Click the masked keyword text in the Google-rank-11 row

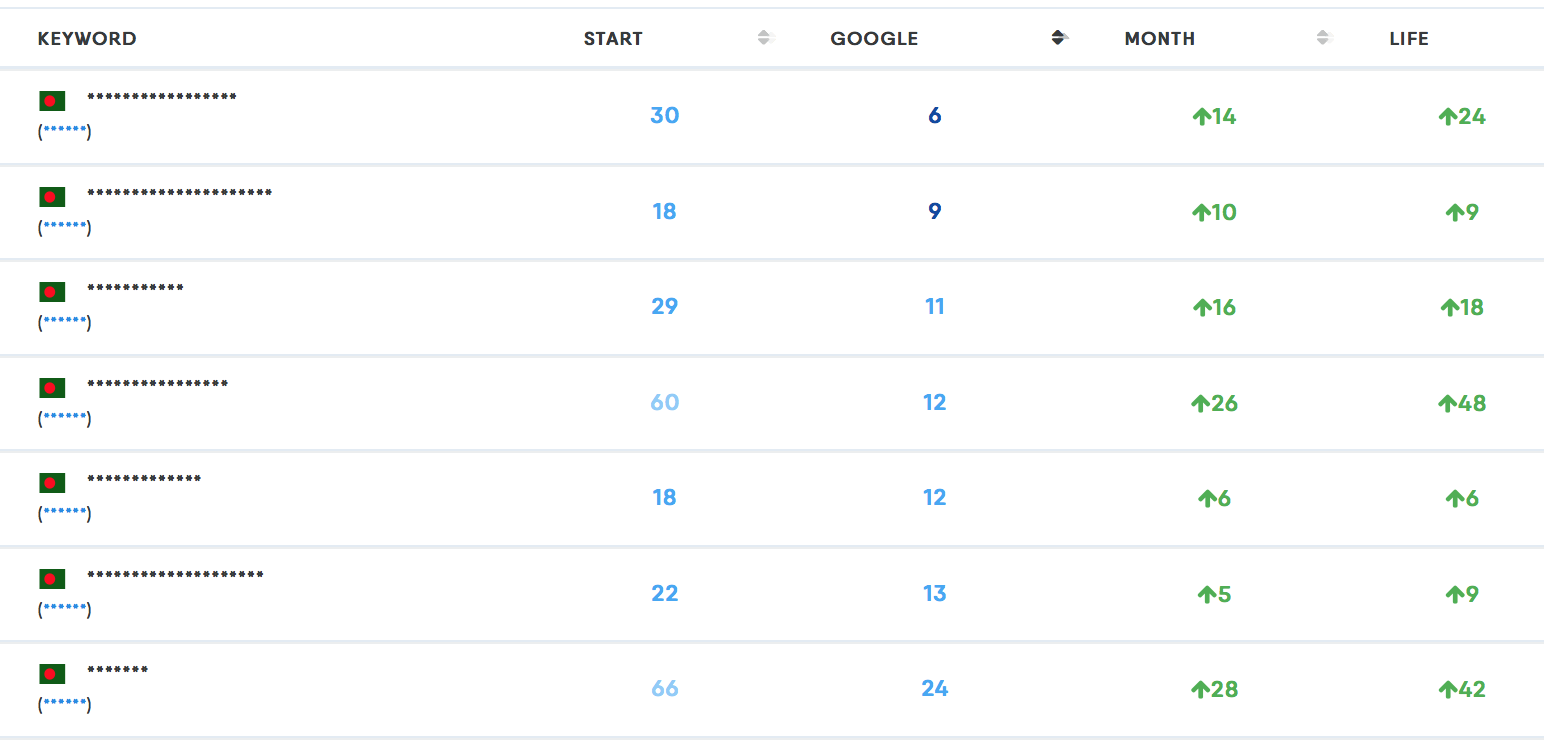(x=135, y=289)
